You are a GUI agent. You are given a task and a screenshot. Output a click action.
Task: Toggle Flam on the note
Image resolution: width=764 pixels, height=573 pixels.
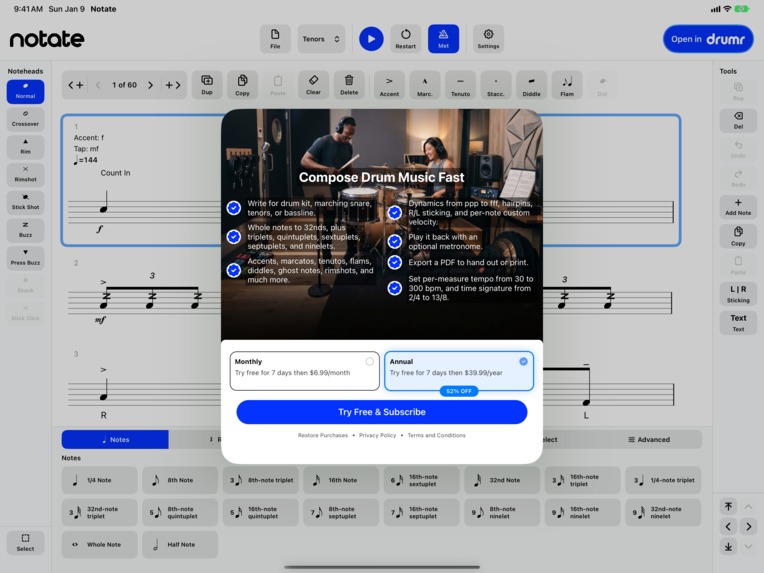[x=567, y=85]
